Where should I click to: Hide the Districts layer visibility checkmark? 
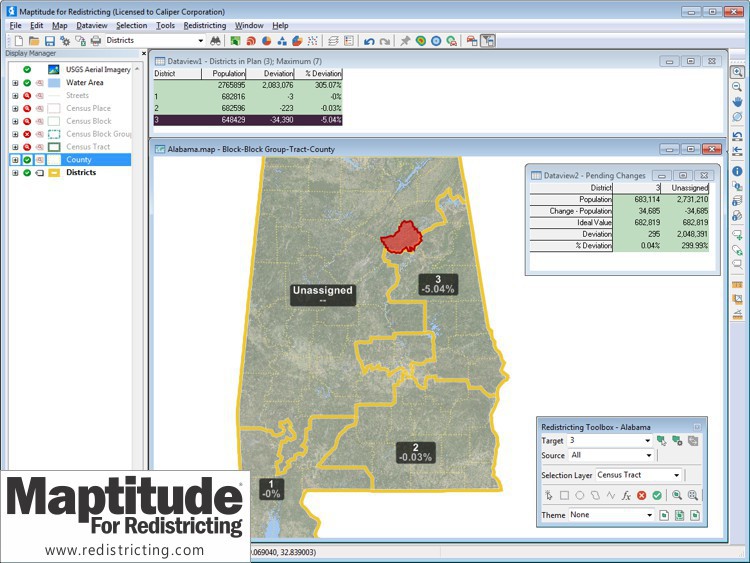point(27,173)
